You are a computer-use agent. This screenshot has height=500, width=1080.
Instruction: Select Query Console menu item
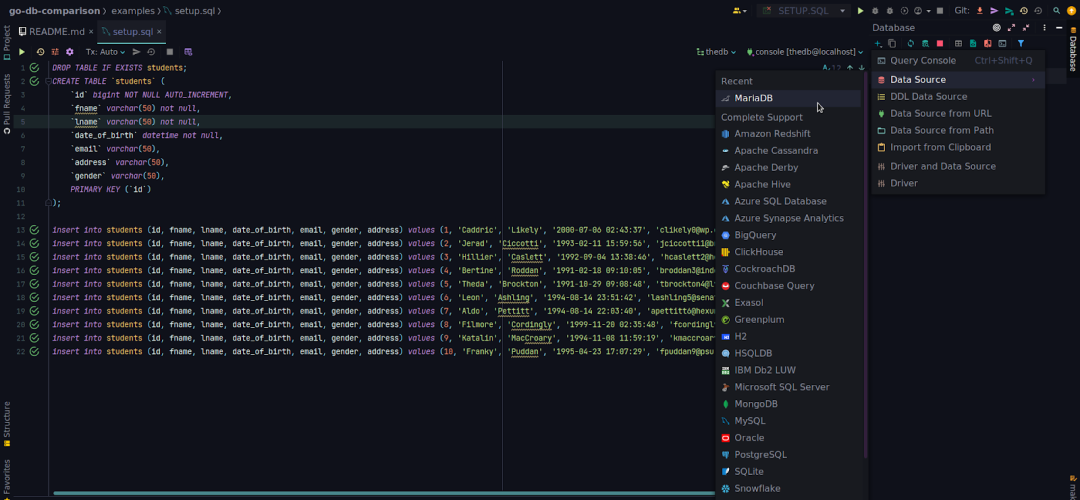(958, 61)
